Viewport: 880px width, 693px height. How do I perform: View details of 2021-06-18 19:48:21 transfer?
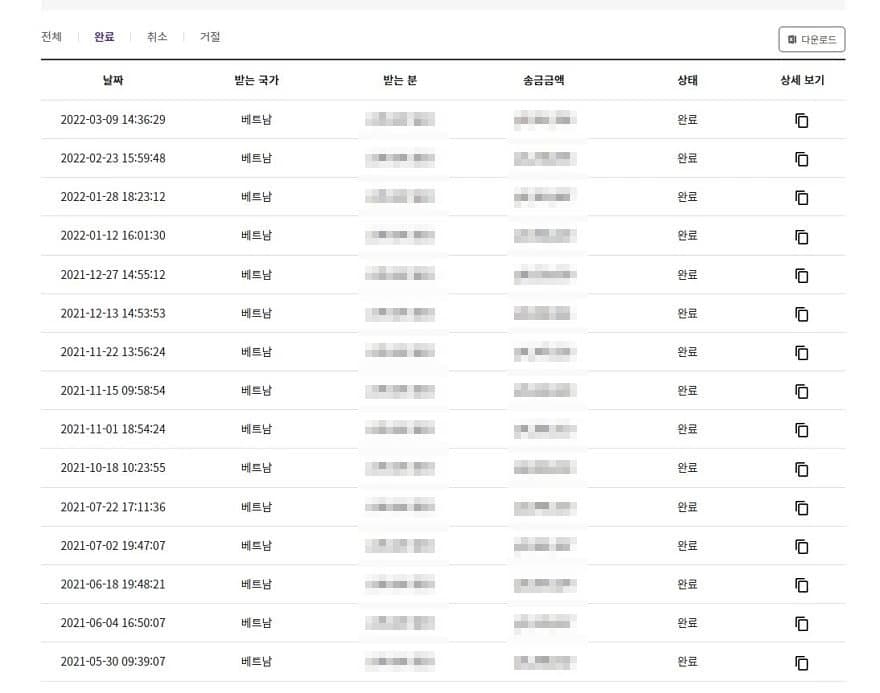pos(801,585)
